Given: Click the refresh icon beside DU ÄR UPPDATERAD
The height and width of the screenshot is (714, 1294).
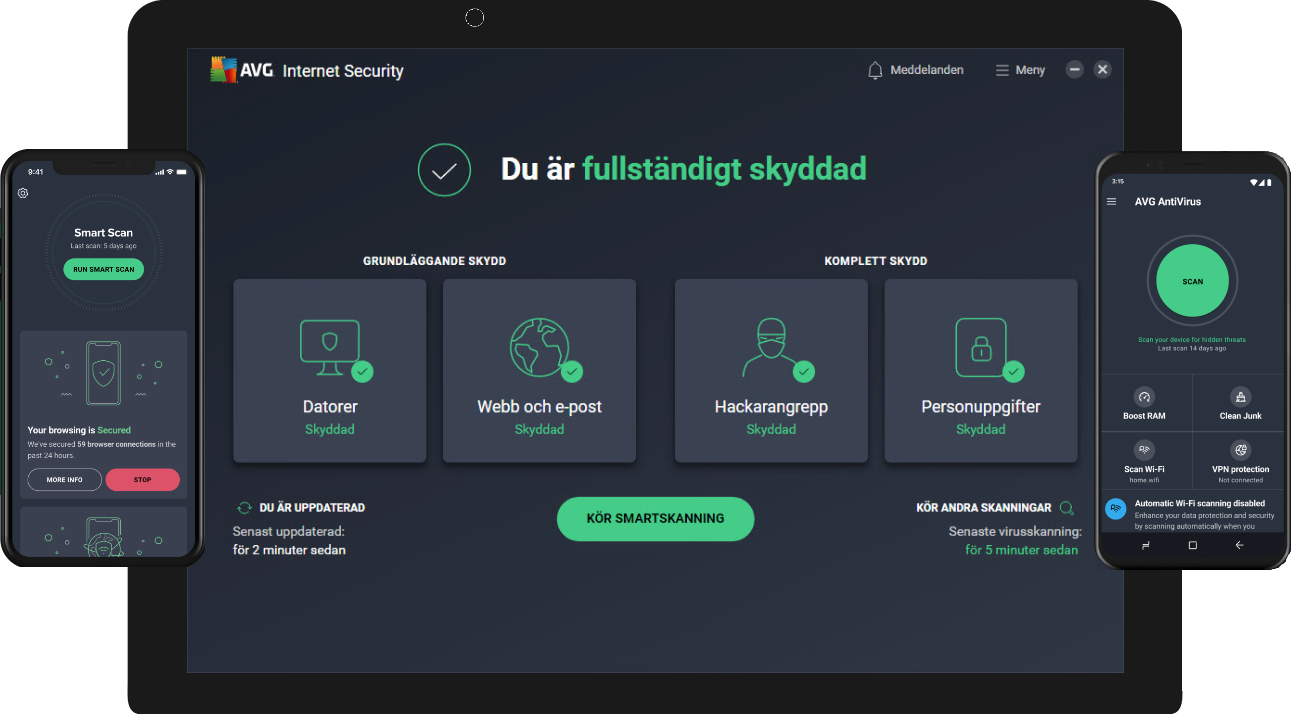Looking at the screenshot, I should [244, 508].
